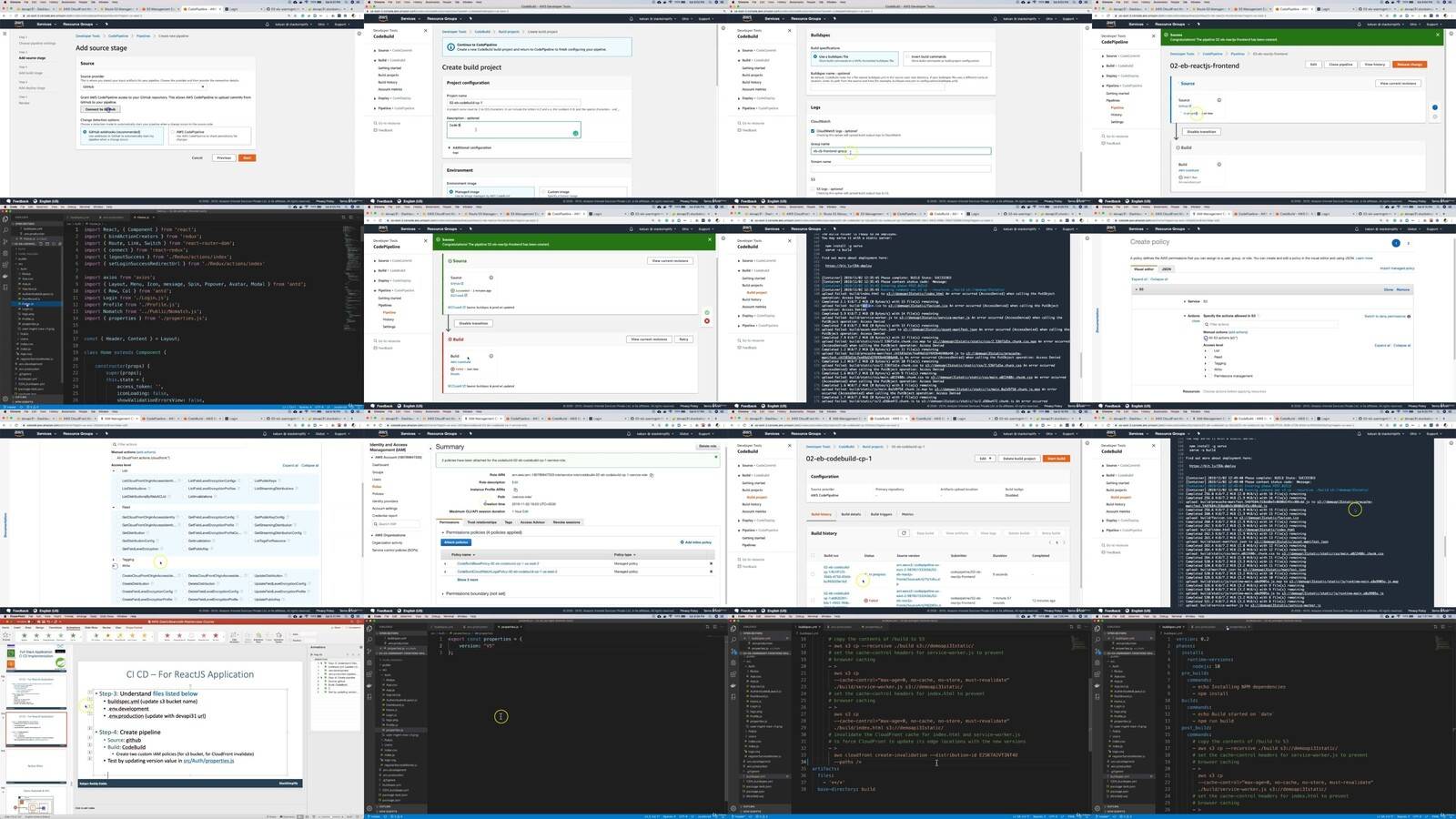The width and height of the screenshot is (1456, 819).
Task: Detach CodeBuildCloudWatchLogsPolicy via its X icon
Action: (x=712, y=571)
